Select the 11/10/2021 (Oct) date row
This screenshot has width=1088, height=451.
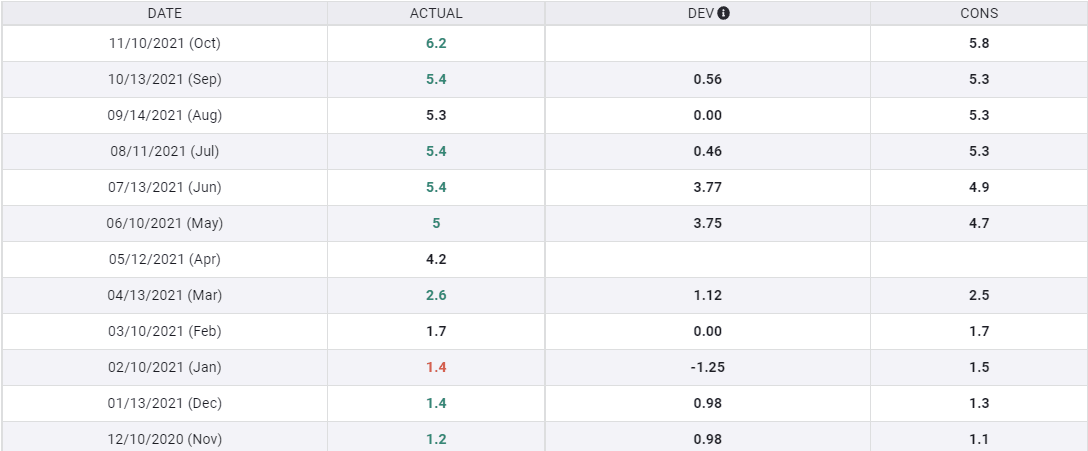click(x=165, y=44)
